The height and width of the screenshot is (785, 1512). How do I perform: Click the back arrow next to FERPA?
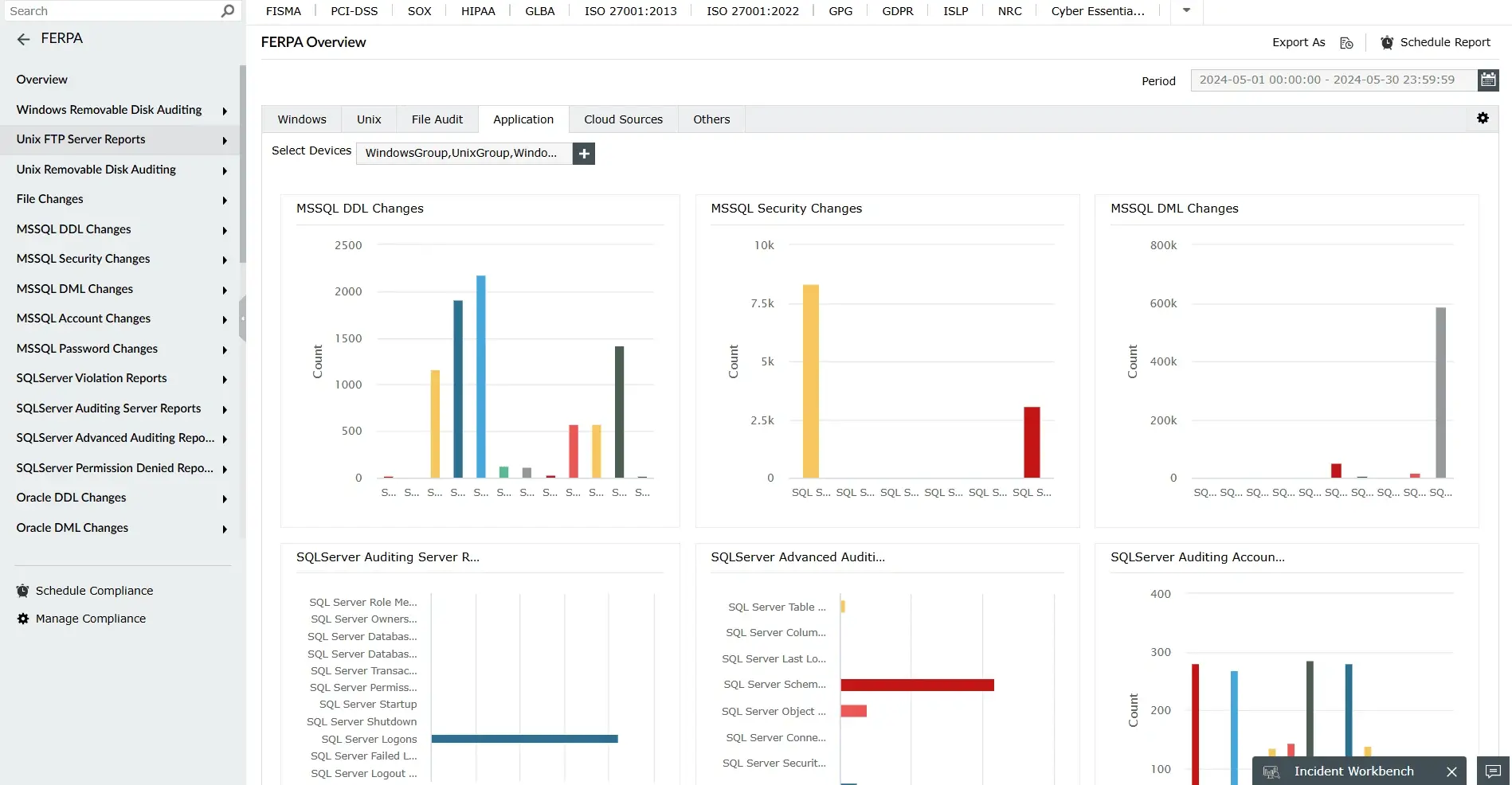click(x=23, y=39)
